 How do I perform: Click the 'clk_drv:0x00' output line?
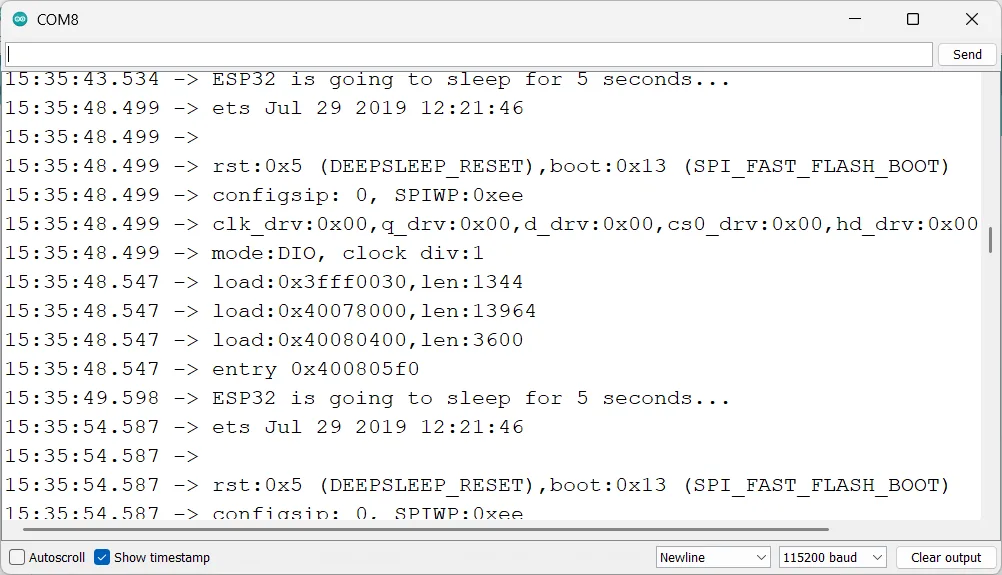pos(491,224)
